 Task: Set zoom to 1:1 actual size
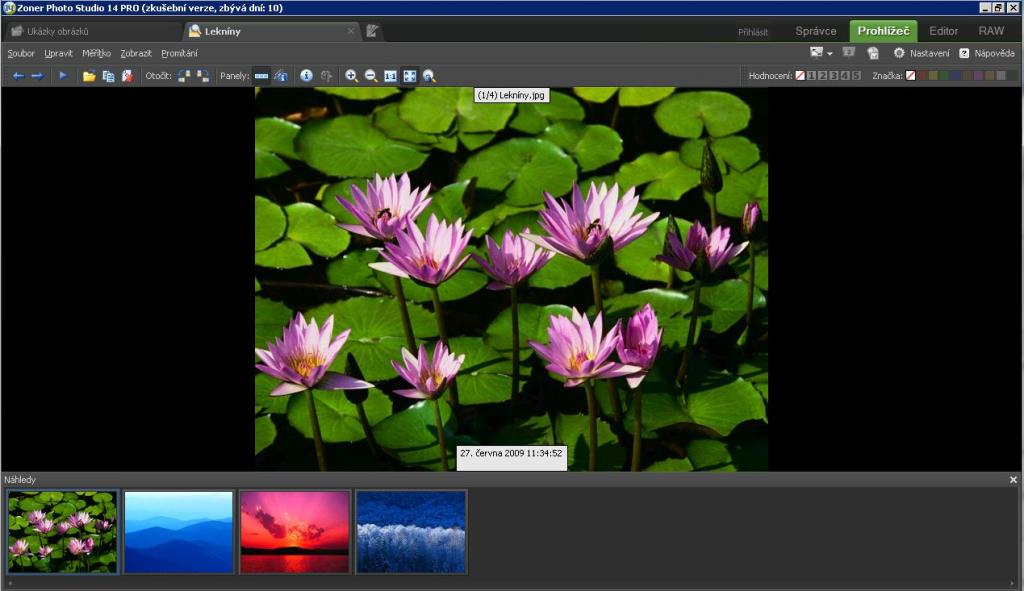point(390,76)
